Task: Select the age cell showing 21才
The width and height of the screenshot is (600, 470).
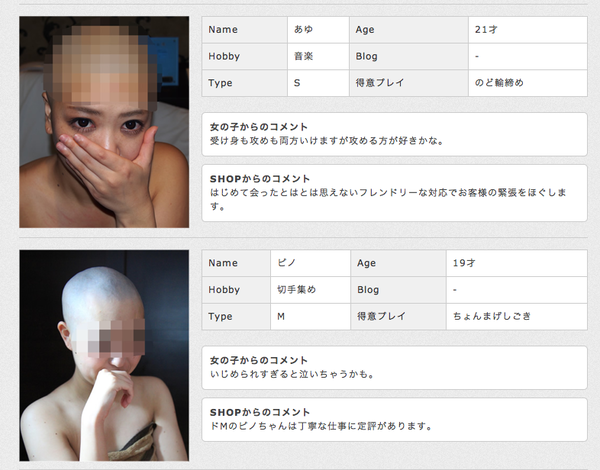Action: tap(486, 30)
